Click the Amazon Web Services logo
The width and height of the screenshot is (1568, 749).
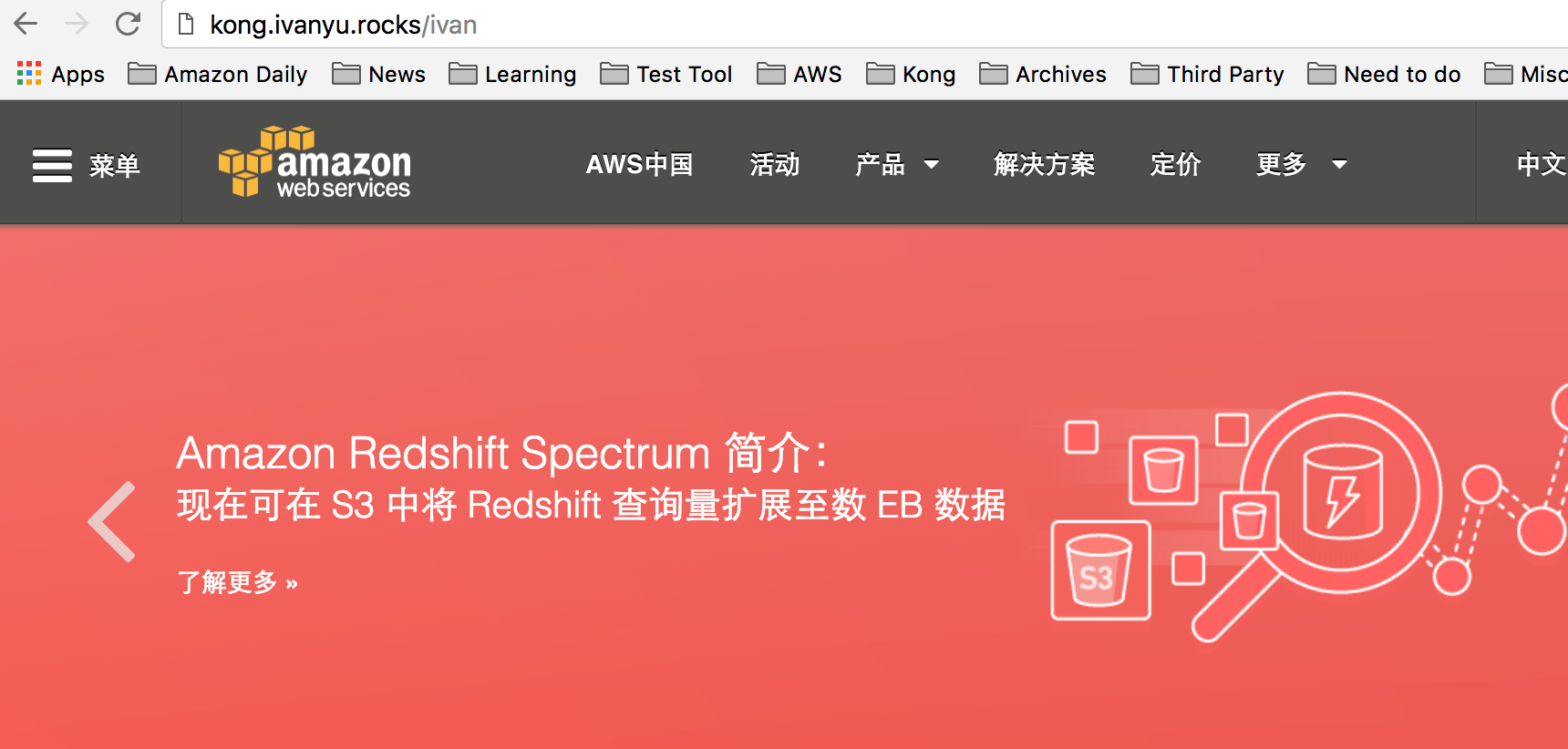(315, 162)
